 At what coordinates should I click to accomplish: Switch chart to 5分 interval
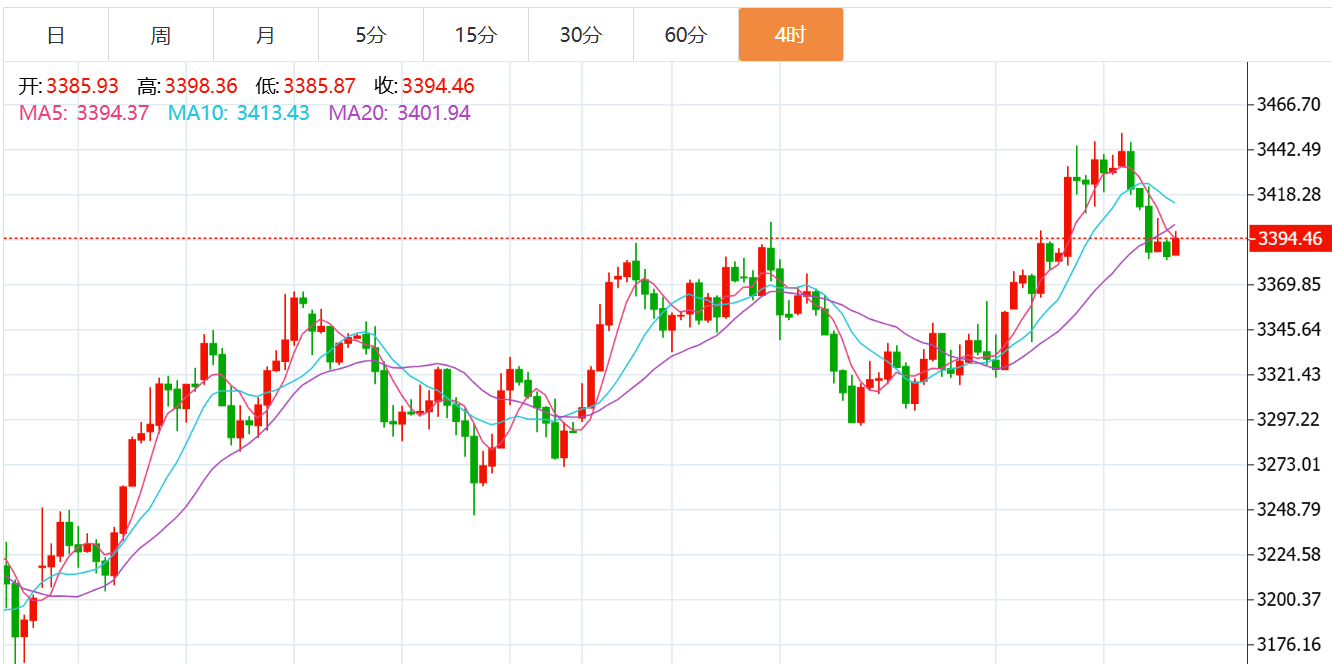point(370,35)
